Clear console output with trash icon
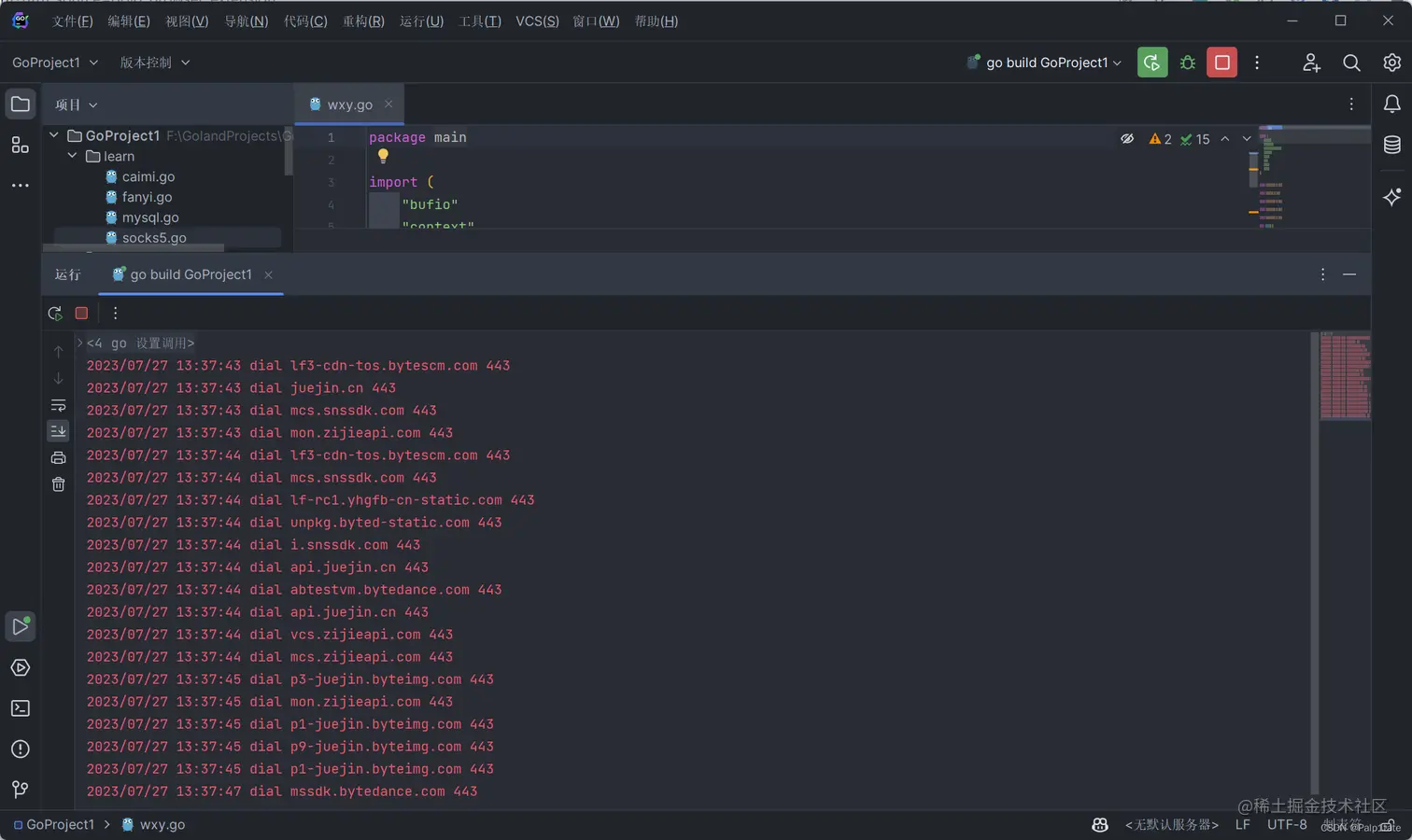This screenshot has width=1412, height=840. pos(58,484)
